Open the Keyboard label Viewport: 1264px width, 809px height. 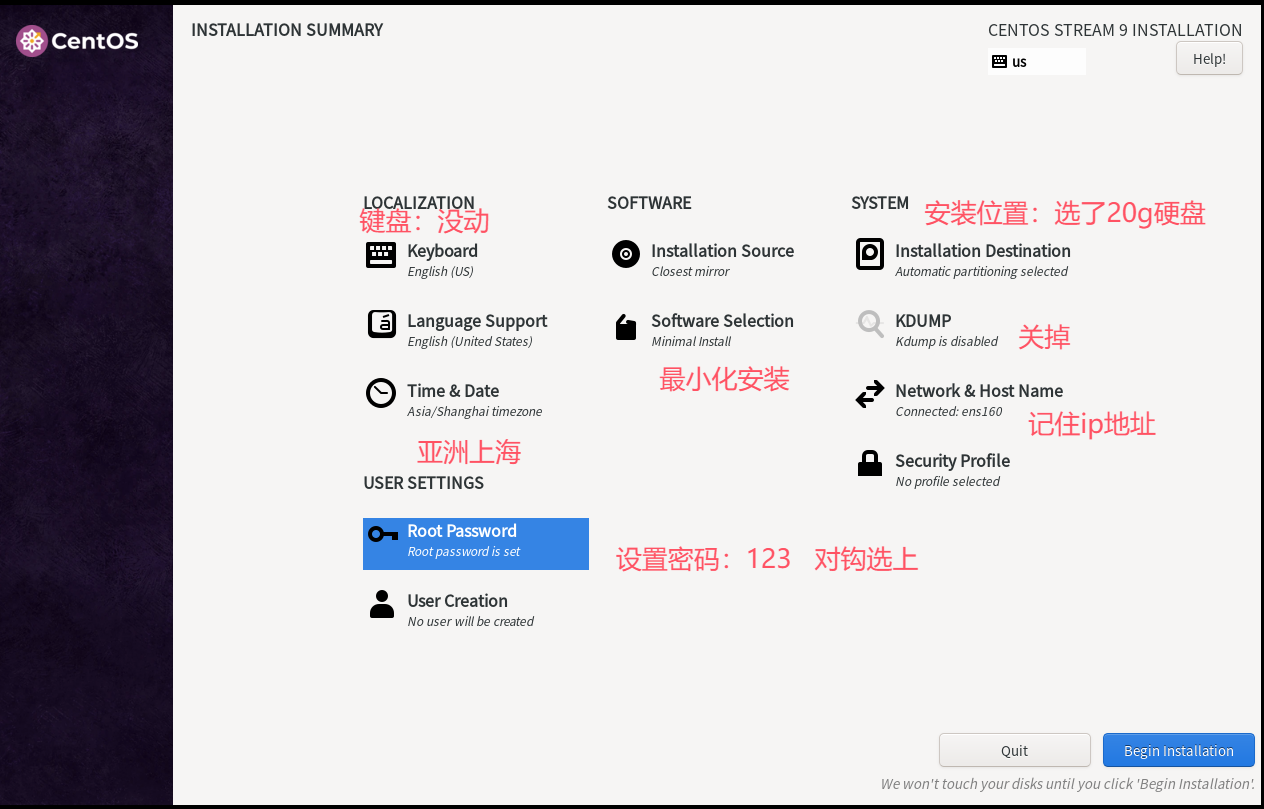point(442,251)
